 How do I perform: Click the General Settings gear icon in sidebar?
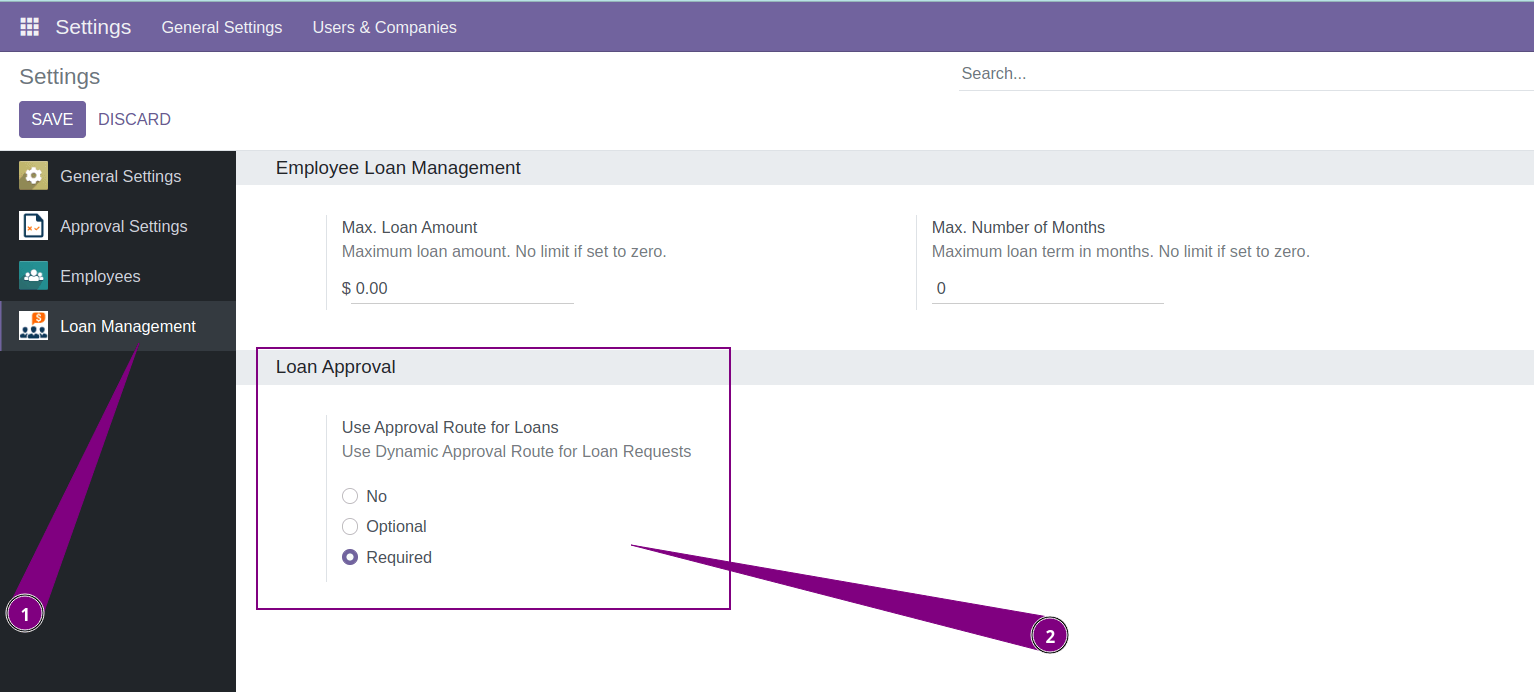click(x=33, y=175)
